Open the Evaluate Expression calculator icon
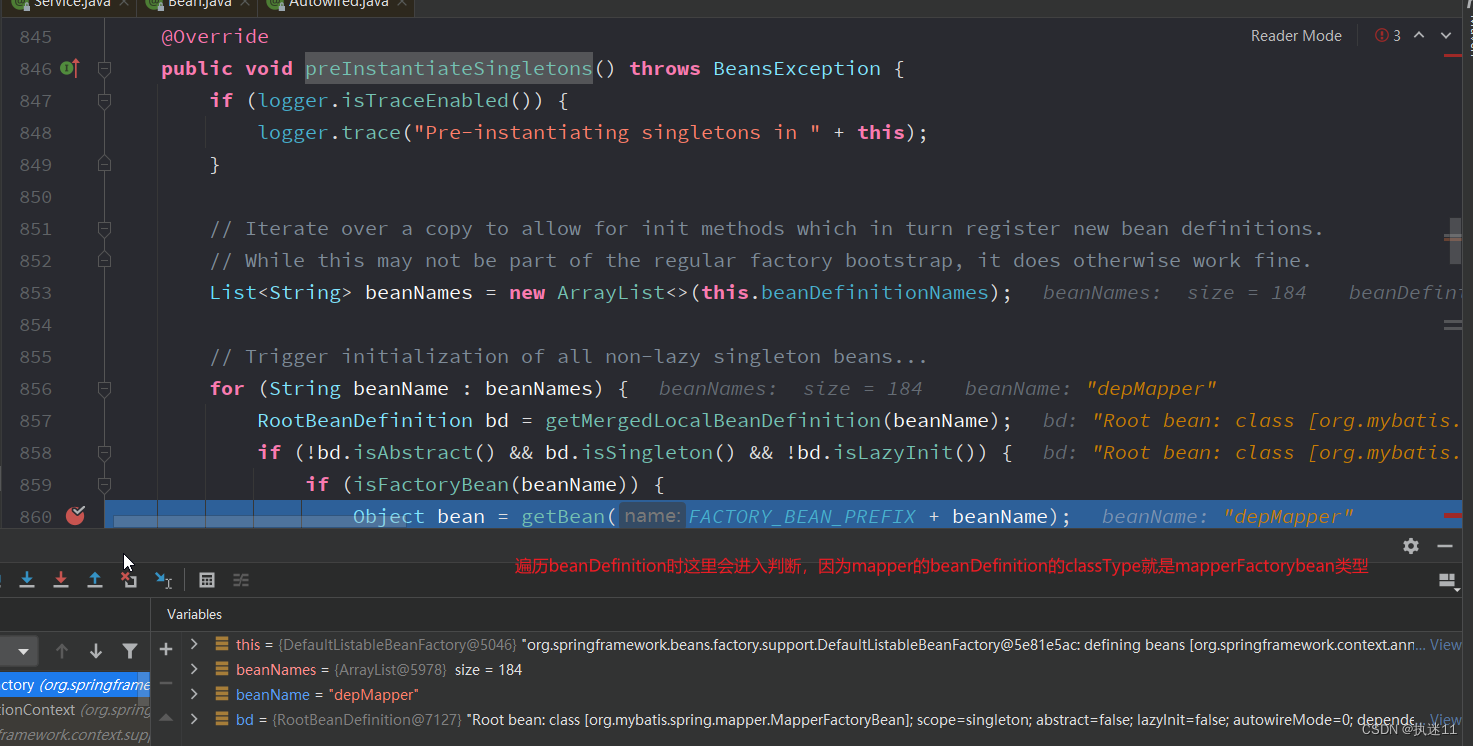Viewport: 1473px width, 746px height. coord(207,580)
